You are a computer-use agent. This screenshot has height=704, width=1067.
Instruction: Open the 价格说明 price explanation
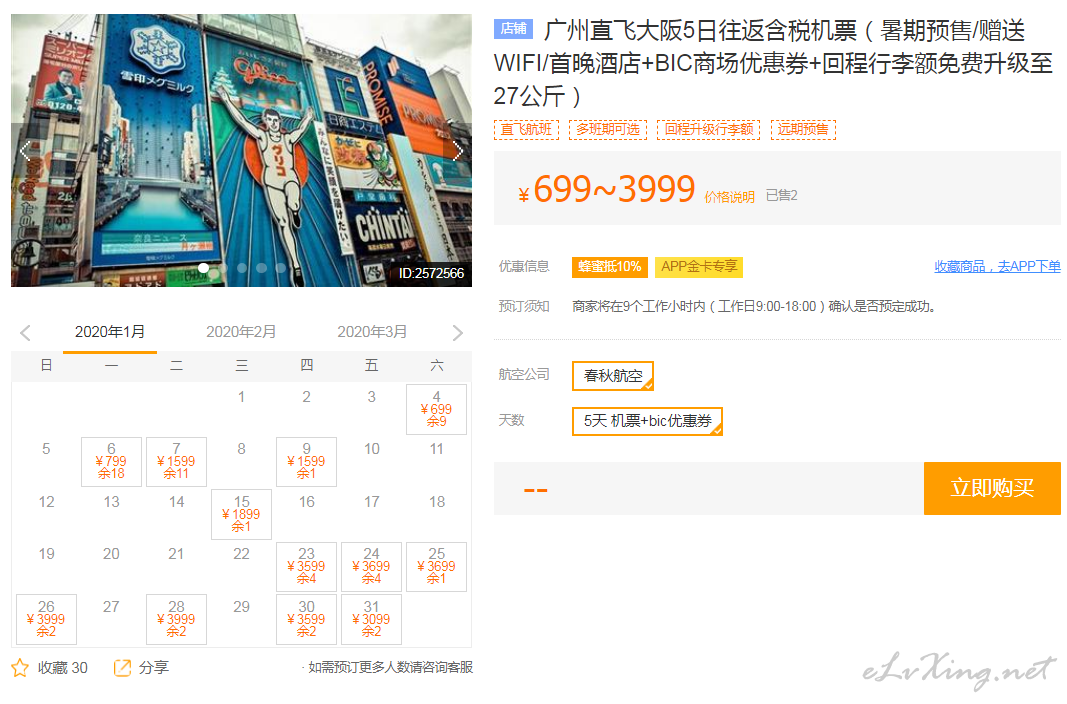point(729,197)
